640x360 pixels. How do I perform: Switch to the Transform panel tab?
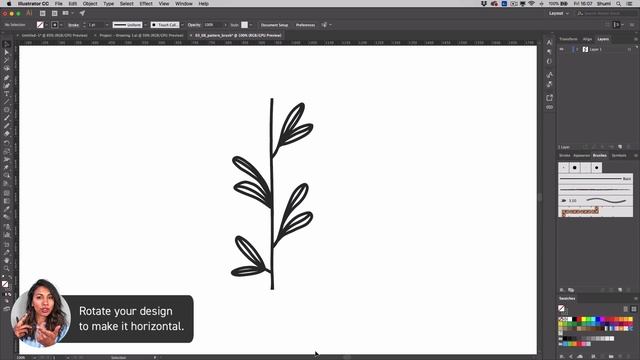pos(568,39)
